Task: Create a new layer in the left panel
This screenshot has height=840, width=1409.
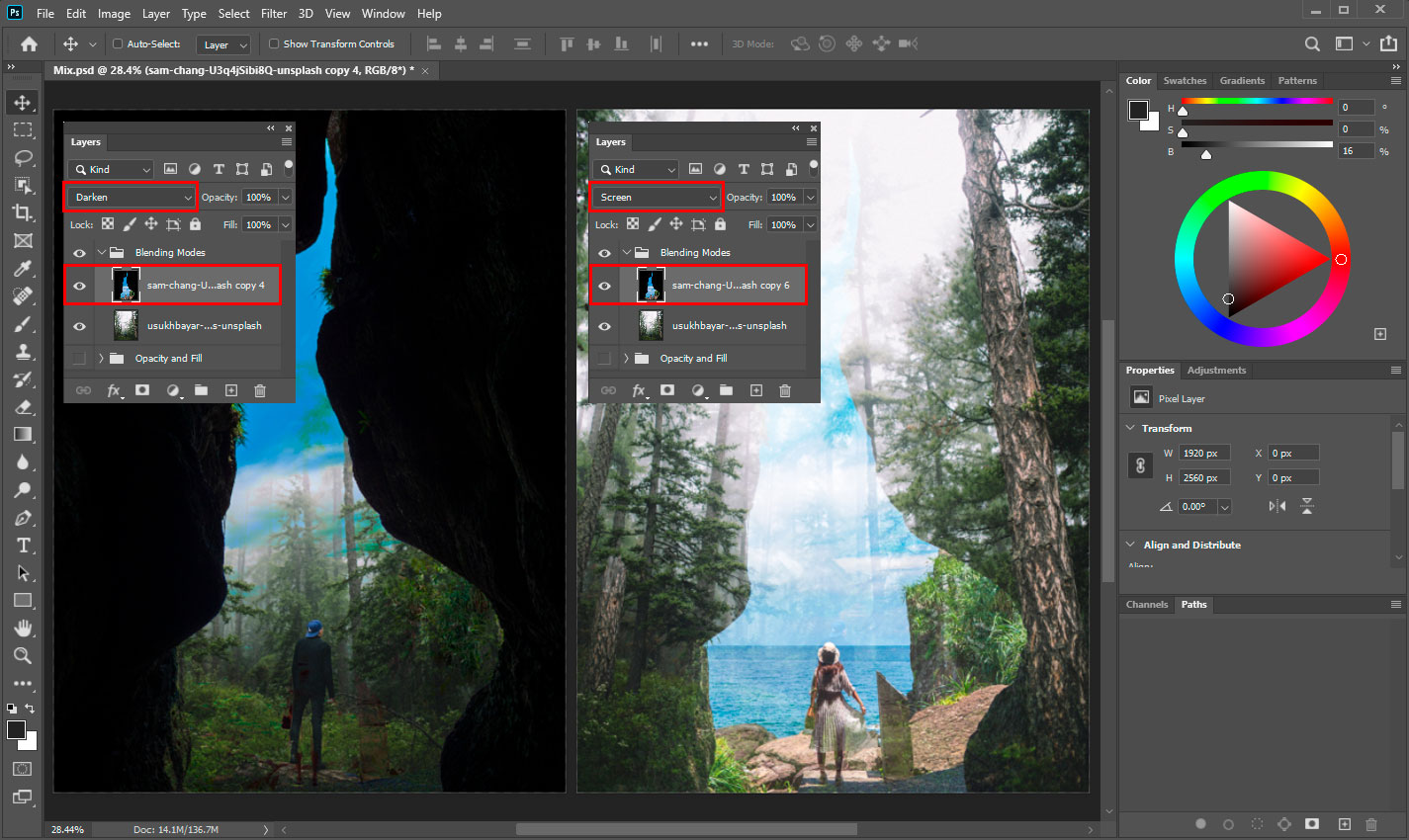Action: pyautogui.click(x=230, y=390)
